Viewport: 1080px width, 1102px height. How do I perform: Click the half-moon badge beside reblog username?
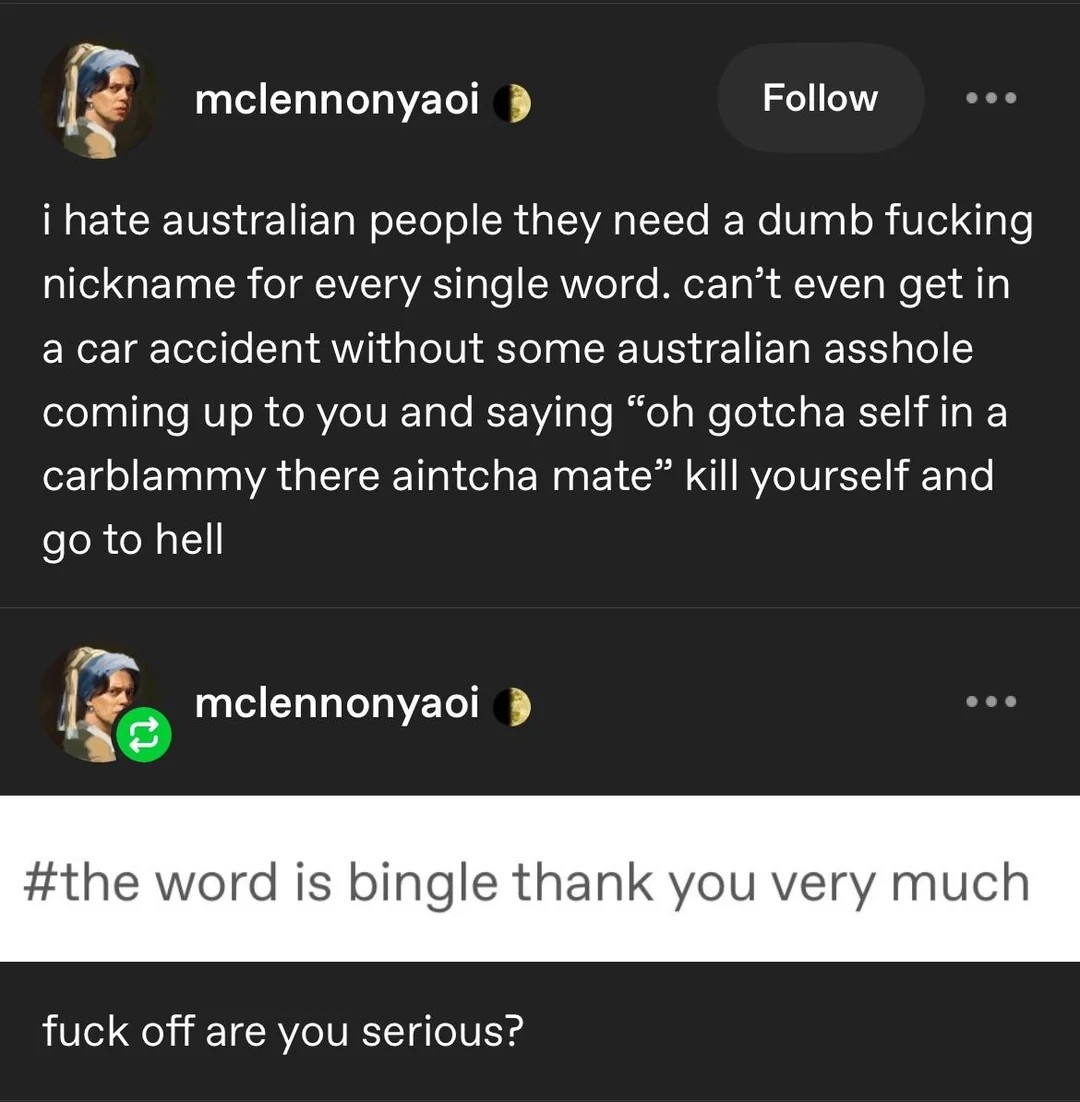pyautogui.click(x=512, y=706)
